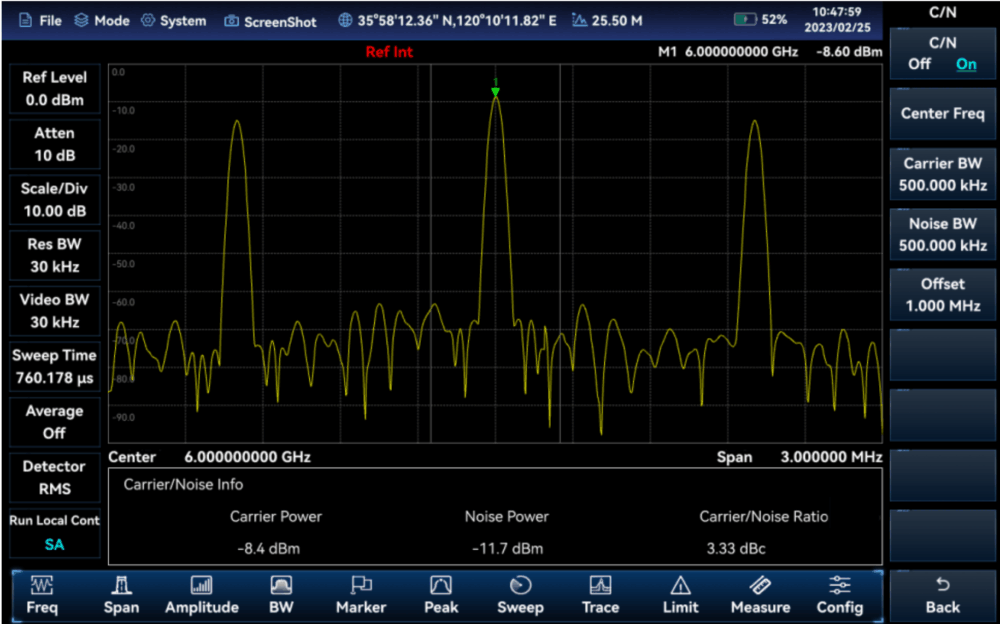The image size is (1000, 624).
Task: Toggle C/N measurement Off/On
Action: coord(942,54)
